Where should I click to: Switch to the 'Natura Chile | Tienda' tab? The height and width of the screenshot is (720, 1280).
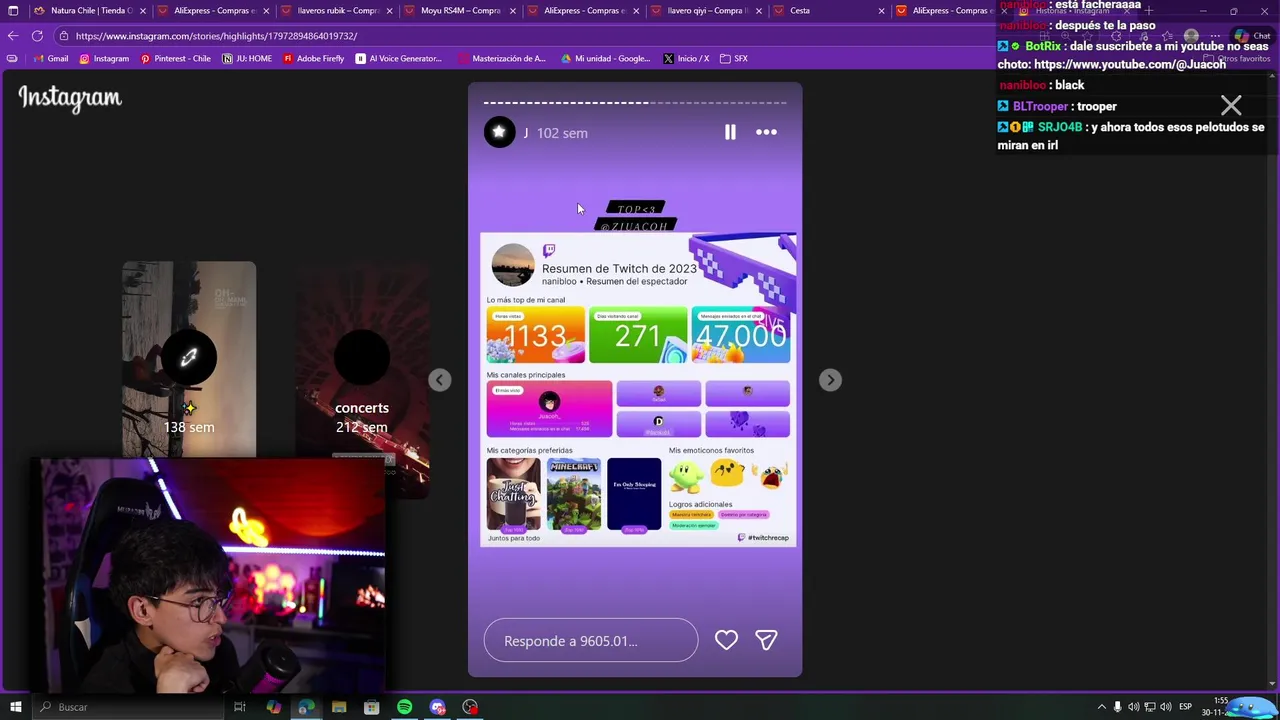[91, 11]
